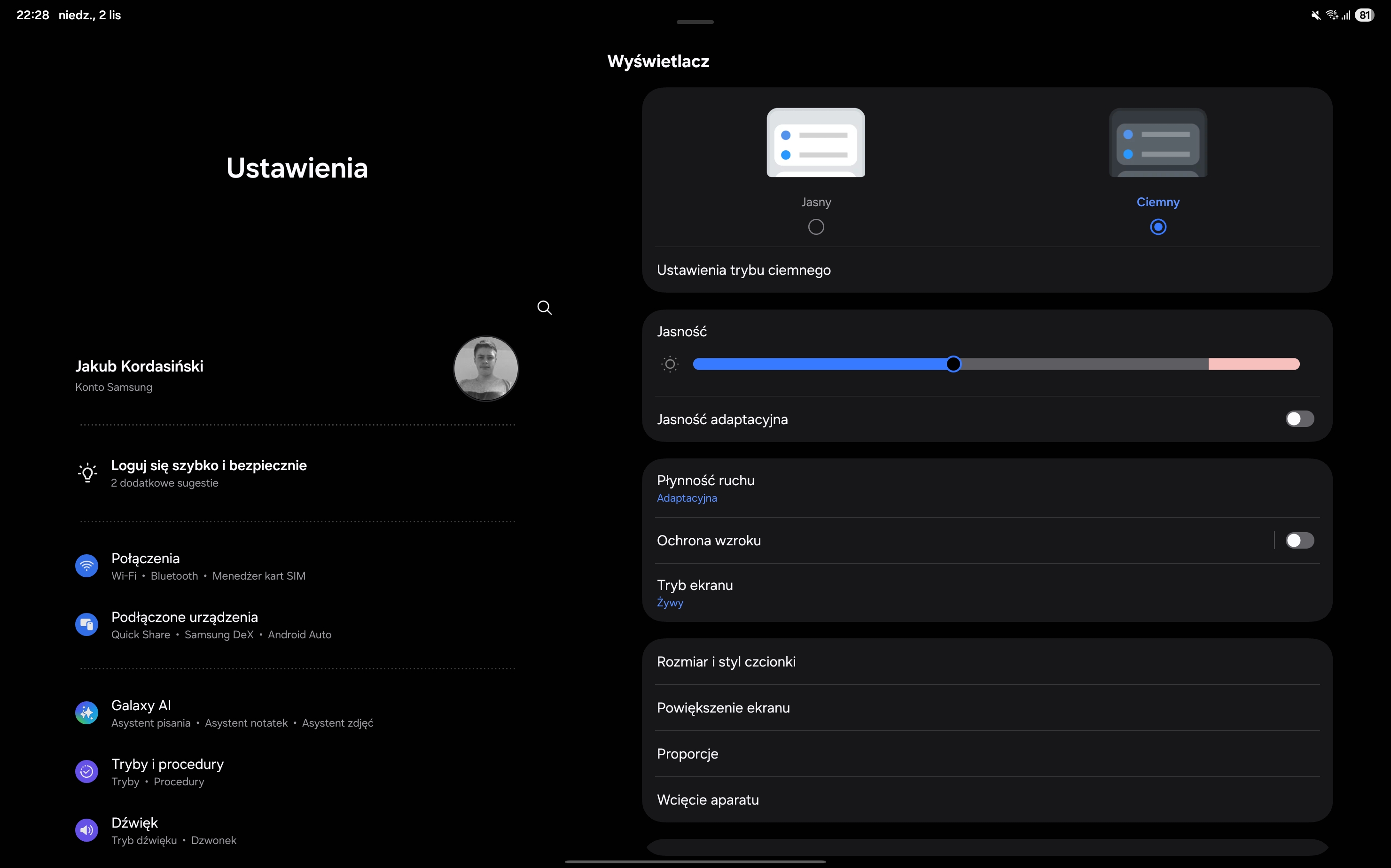Open Podłączone urządzenia icon
Viewport: 1391px width, 868px height.
(87, 625)
